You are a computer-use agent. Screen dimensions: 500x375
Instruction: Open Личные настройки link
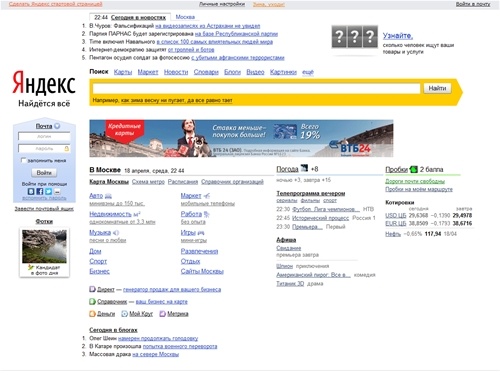(222, 4)
